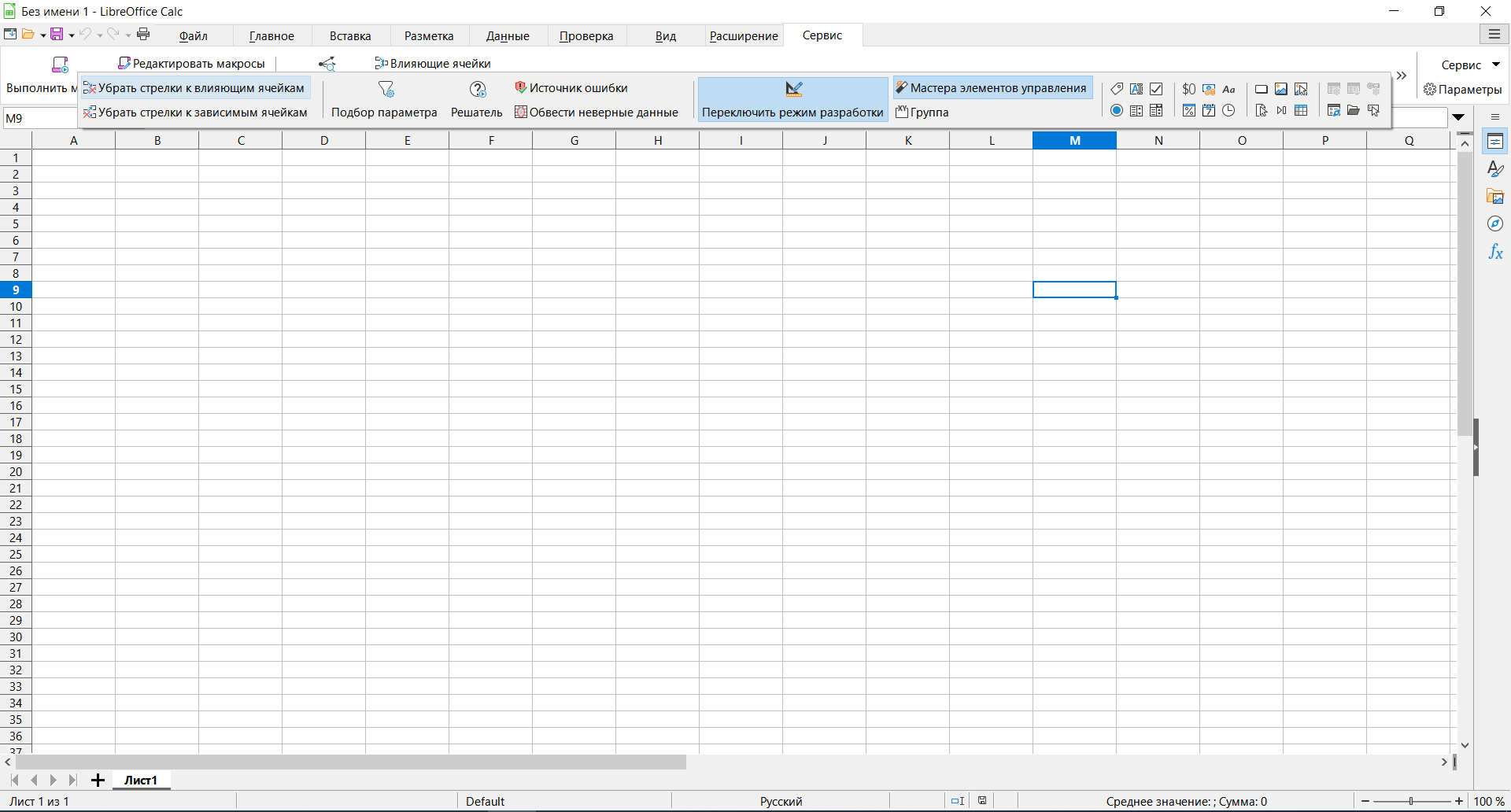Click Убрать стрелки к зависимым ячейкам
Image resolution: width=1511 pixels, height=812 pixels.
[196, 113]
